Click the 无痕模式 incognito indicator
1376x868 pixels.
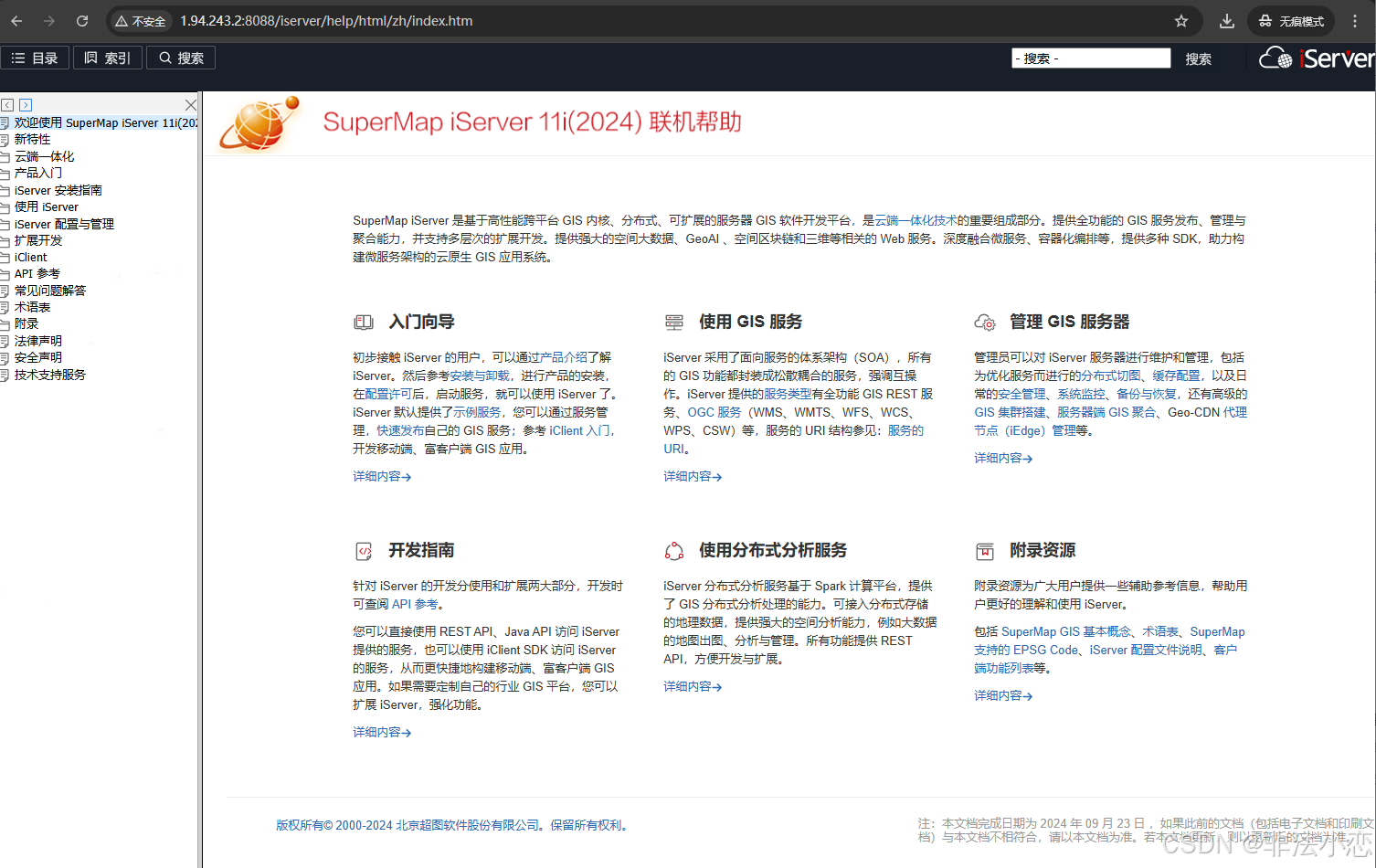[x=1290, y=21]
